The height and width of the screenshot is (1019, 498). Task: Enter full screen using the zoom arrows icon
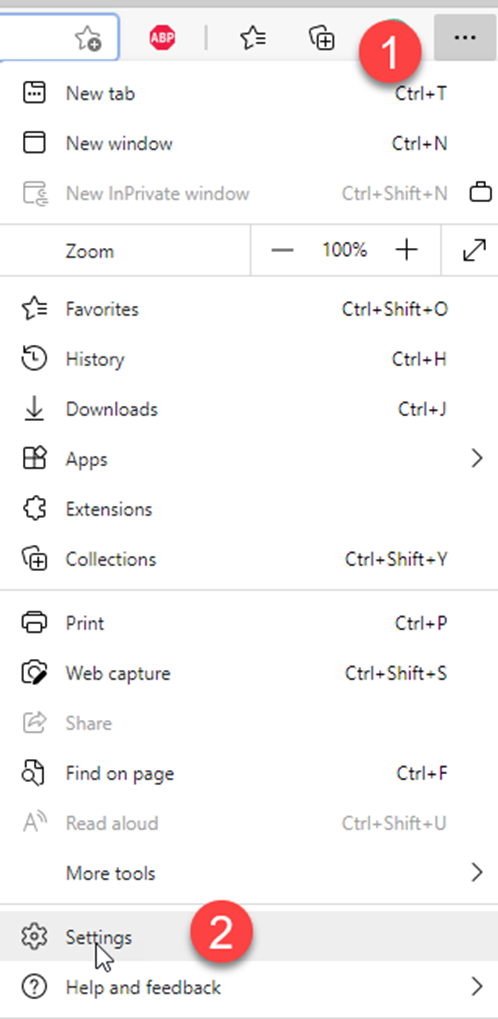475,250
